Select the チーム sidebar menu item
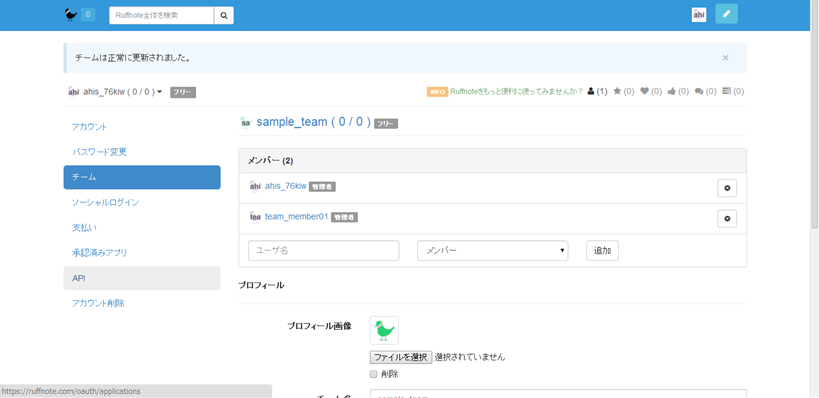The height and width of the screenshot is (398, 819). (142, 177)
